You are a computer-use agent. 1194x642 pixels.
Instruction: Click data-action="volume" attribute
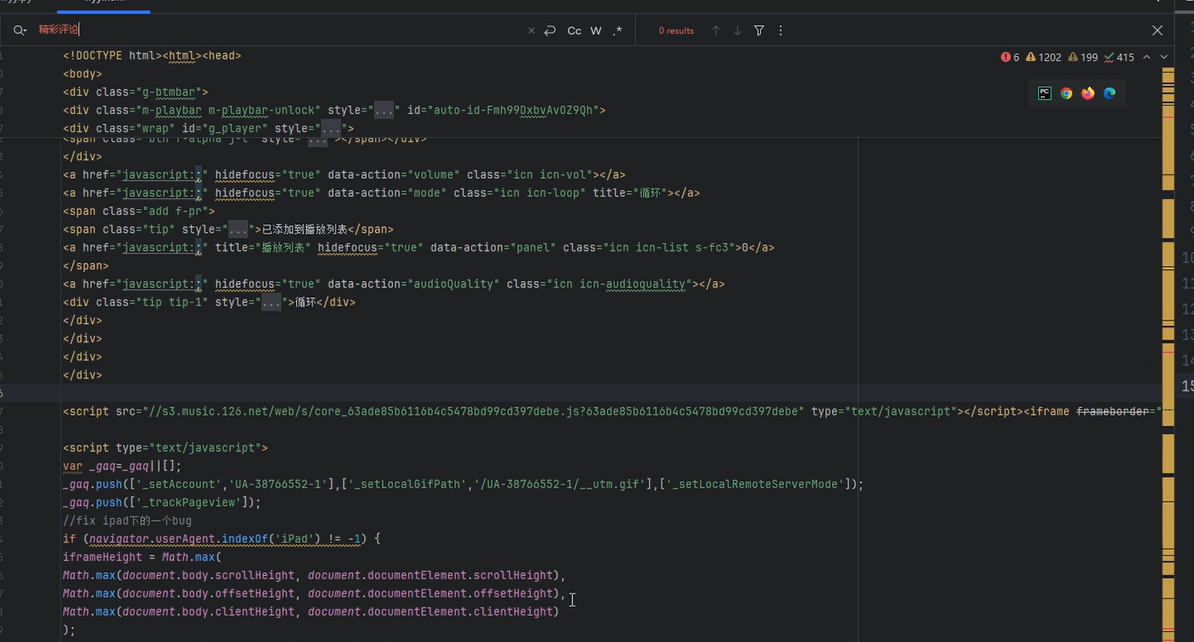tap(394, 174)
